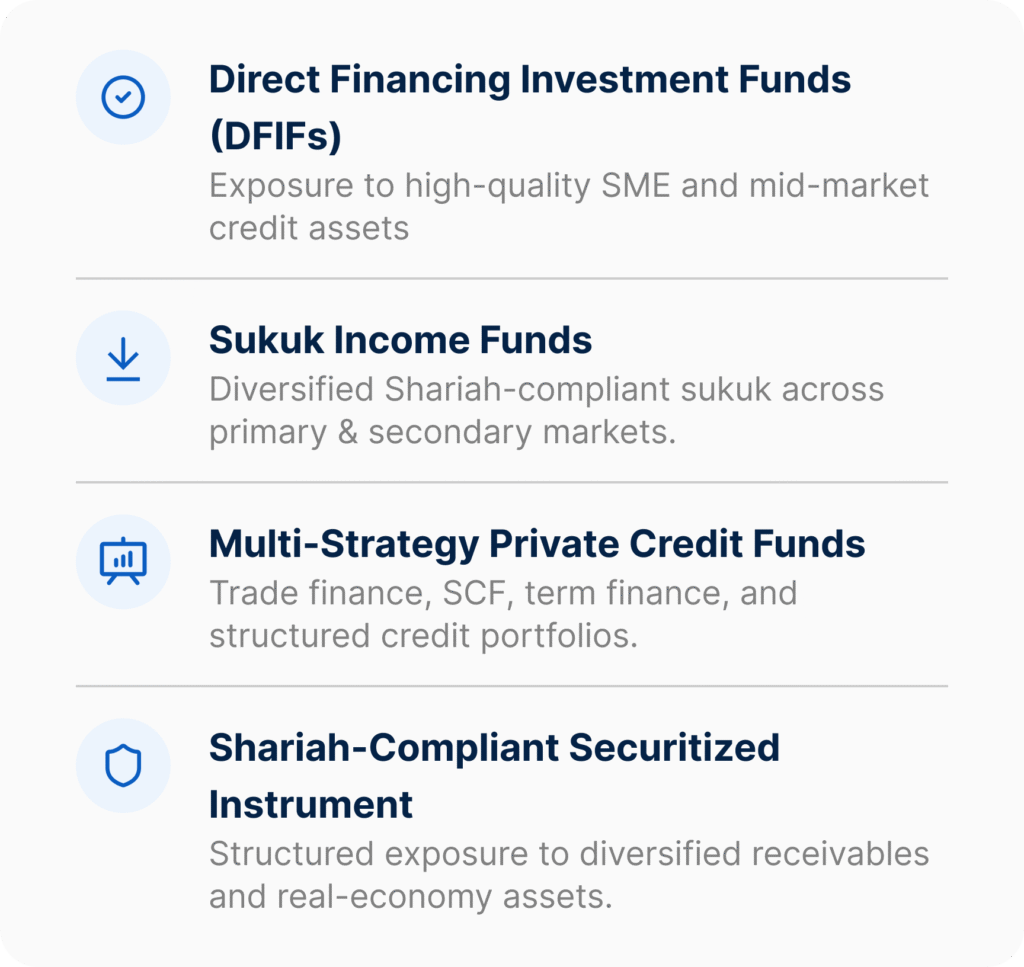Select the Sukuk Income Funds title
Image resolution: width=1024 pixels, height=967 pixels.
[x=400, y=340]
